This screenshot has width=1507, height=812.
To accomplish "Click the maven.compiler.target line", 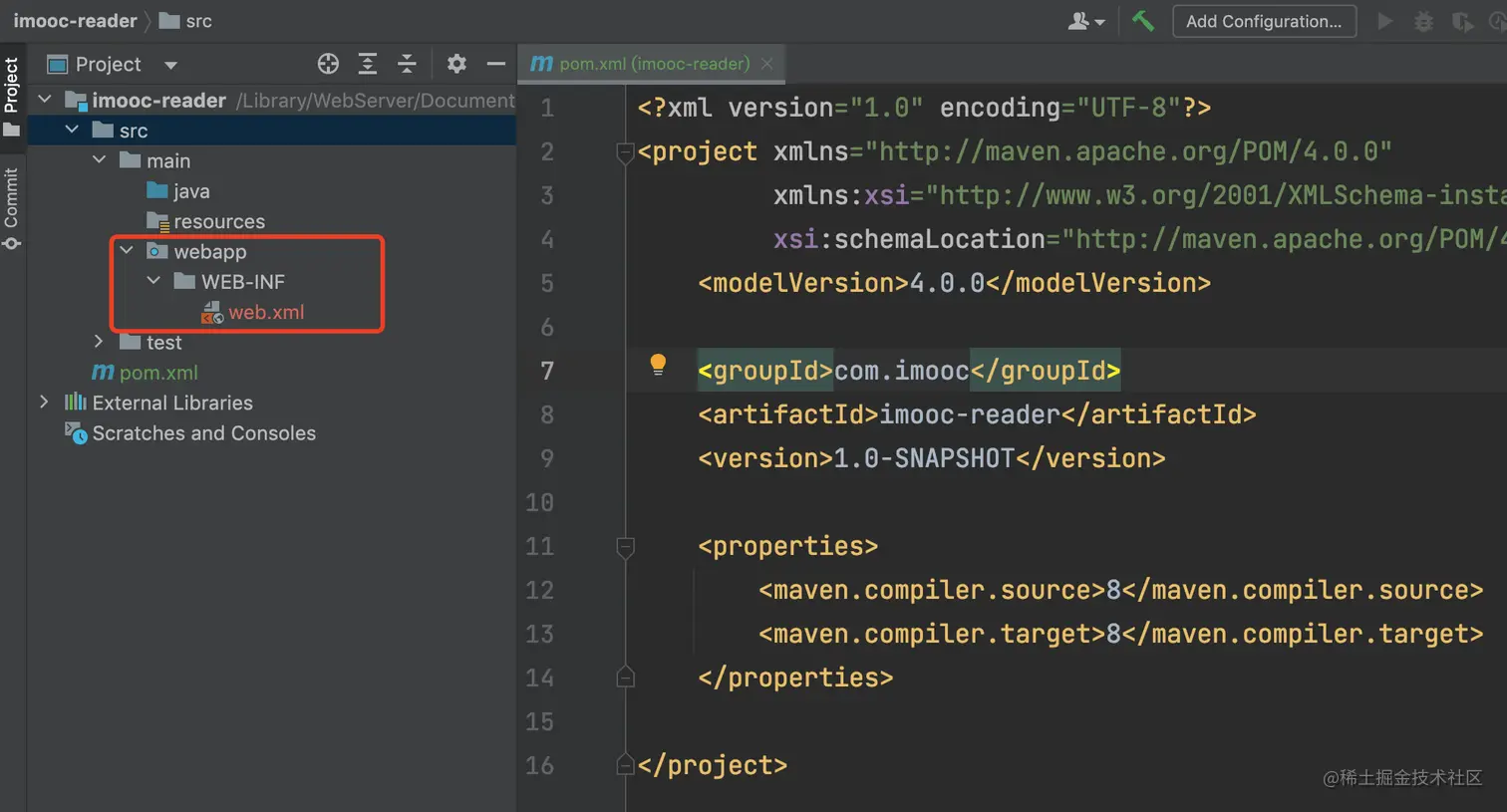I will pos(1120,634).
